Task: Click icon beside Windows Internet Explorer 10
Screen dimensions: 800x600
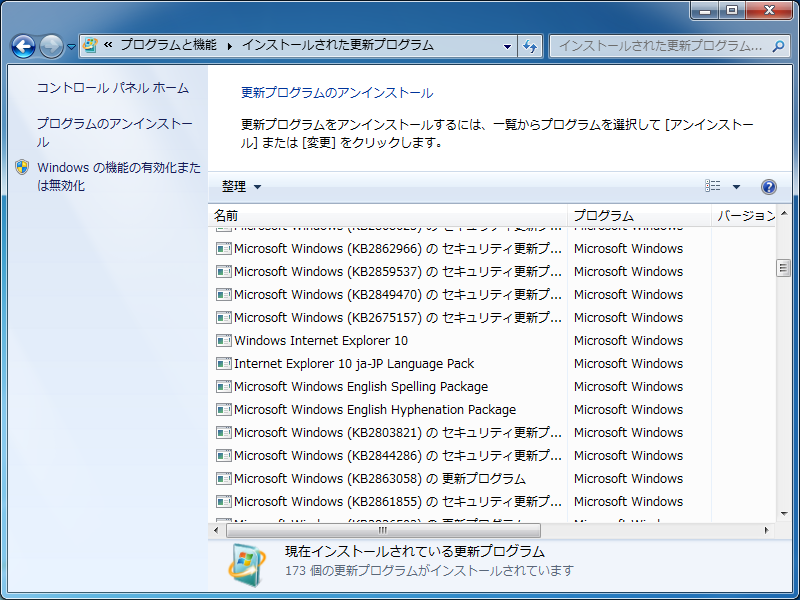Action: tap(223, 340)
